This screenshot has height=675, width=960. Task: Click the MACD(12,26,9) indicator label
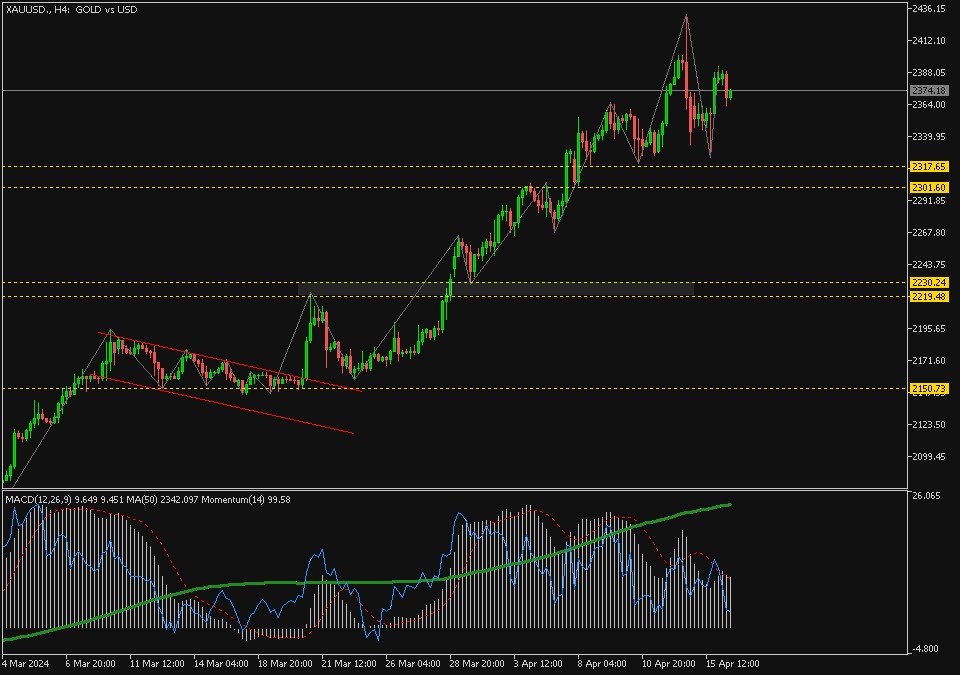click(x=40, y=499)
